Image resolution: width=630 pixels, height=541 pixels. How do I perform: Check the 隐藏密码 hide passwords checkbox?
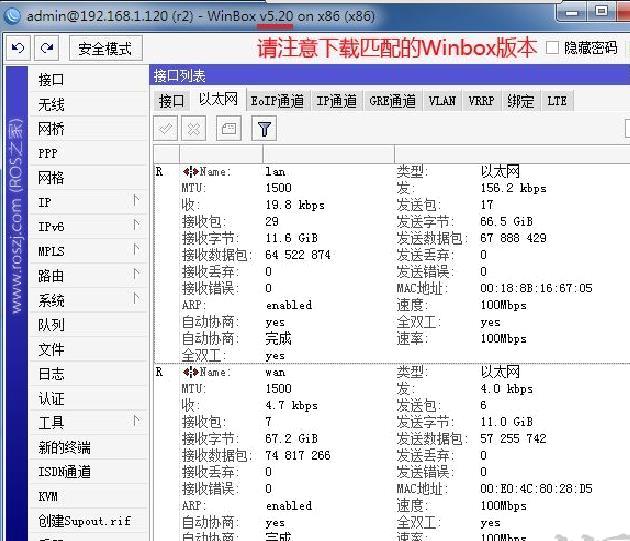point(552,47)
